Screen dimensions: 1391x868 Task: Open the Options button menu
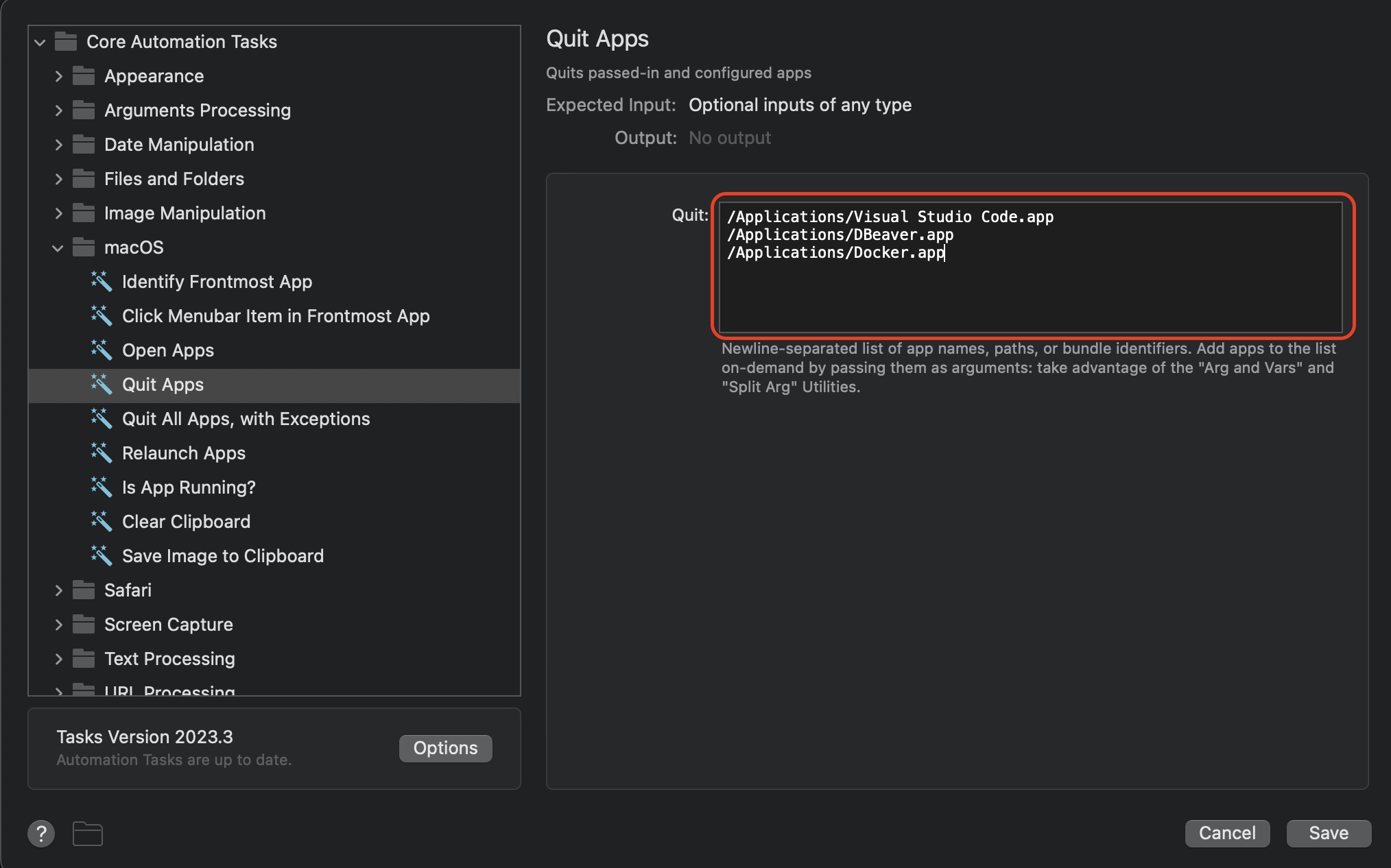click(x=445, y=748)
